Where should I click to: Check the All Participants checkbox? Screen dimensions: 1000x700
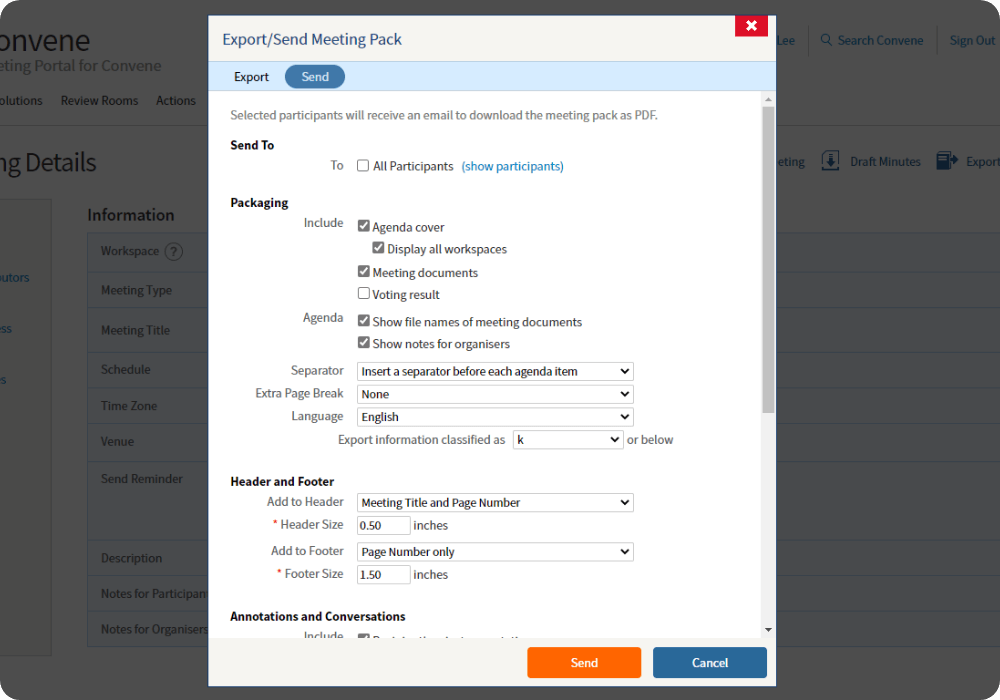tap(364, 166)
